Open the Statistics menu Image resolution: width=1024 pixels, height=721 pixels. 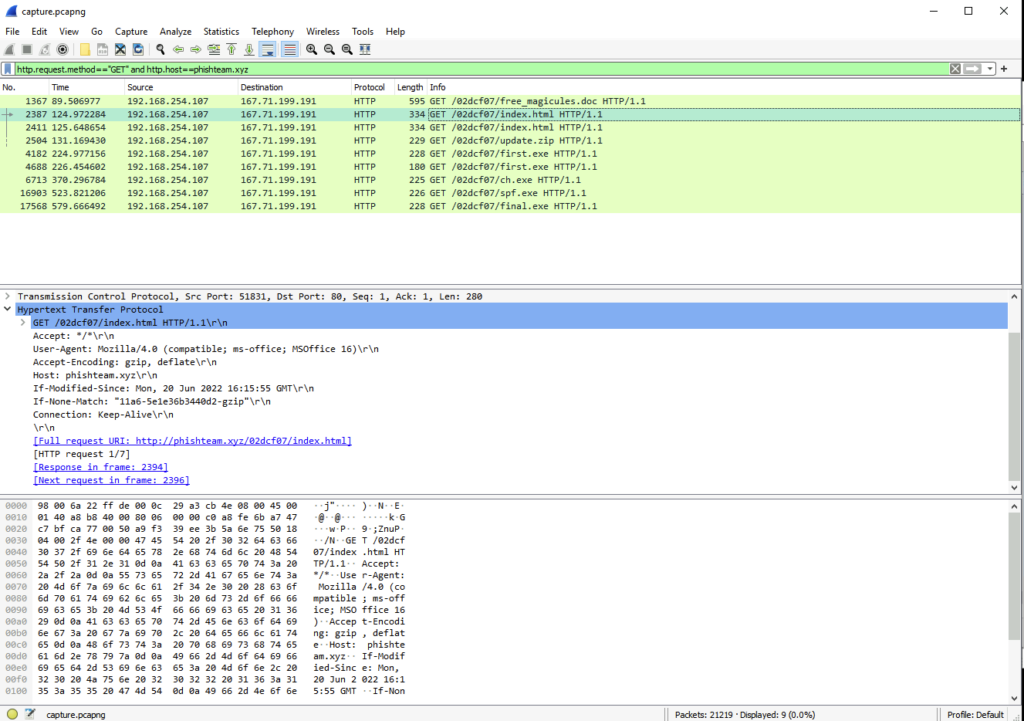[x=221, y=31]
